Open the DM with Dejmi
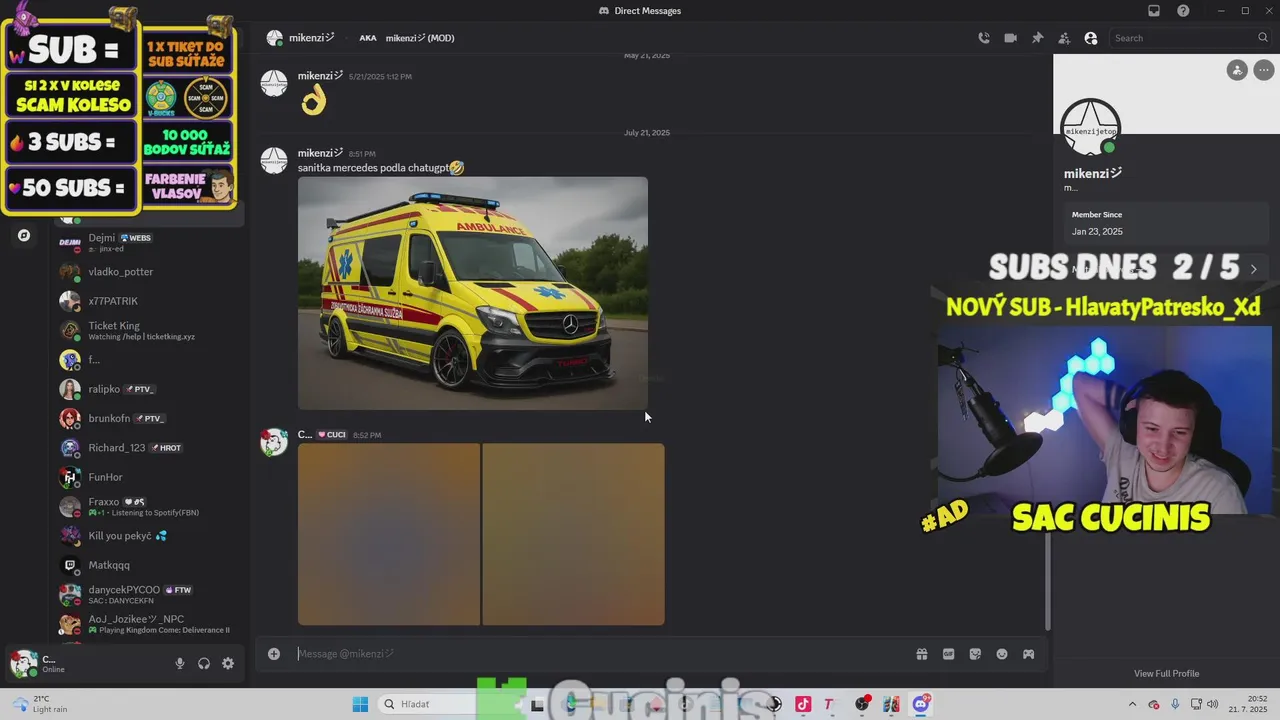 147,242
